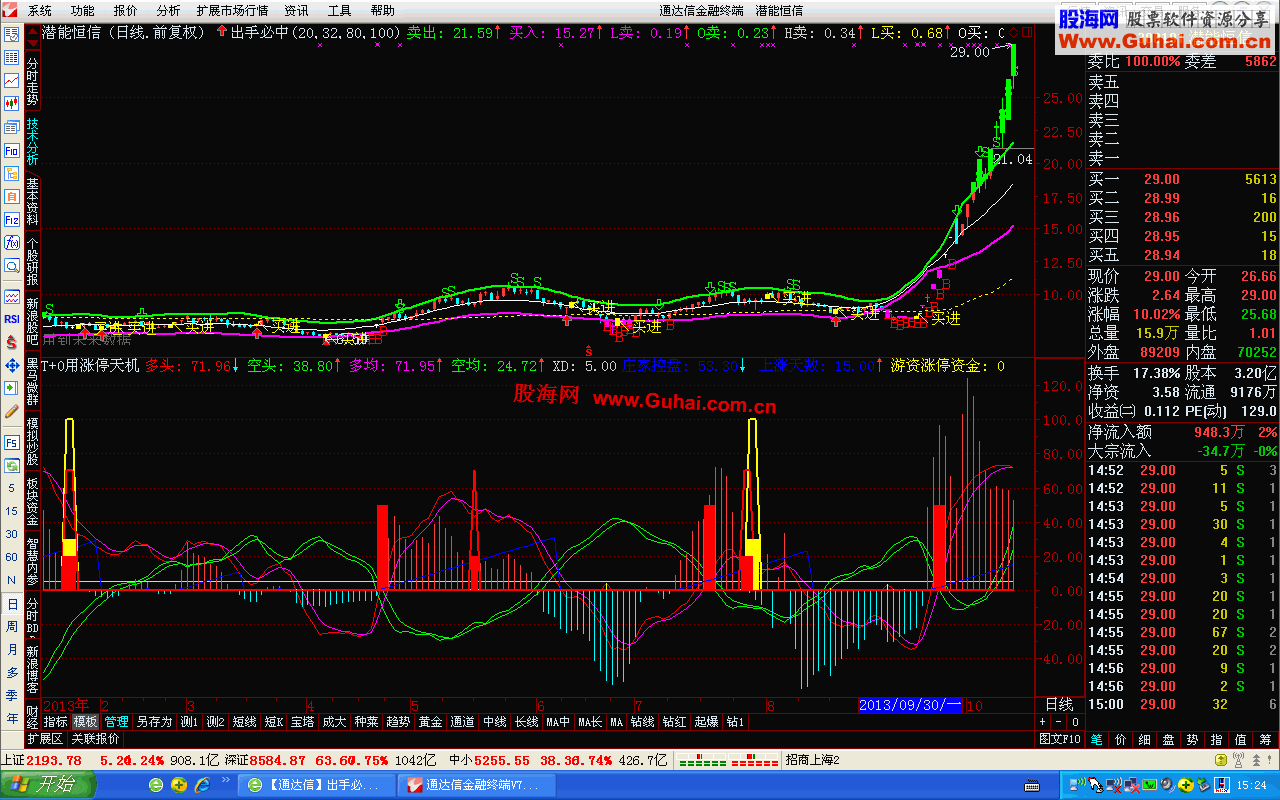Switch to 【通达信】出手必 taskbar window
This screenshot has height=800, width=1280.
[318, 785]
